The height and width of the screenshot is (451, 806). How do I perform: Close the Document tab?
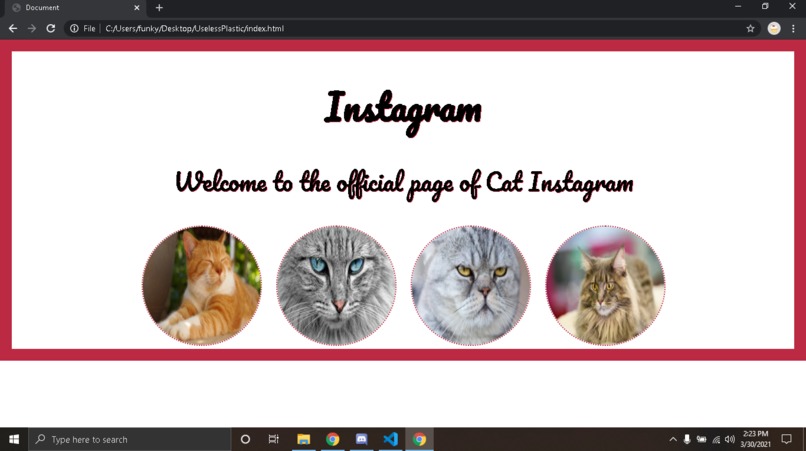pyautogui.click(x=137, y=8)
